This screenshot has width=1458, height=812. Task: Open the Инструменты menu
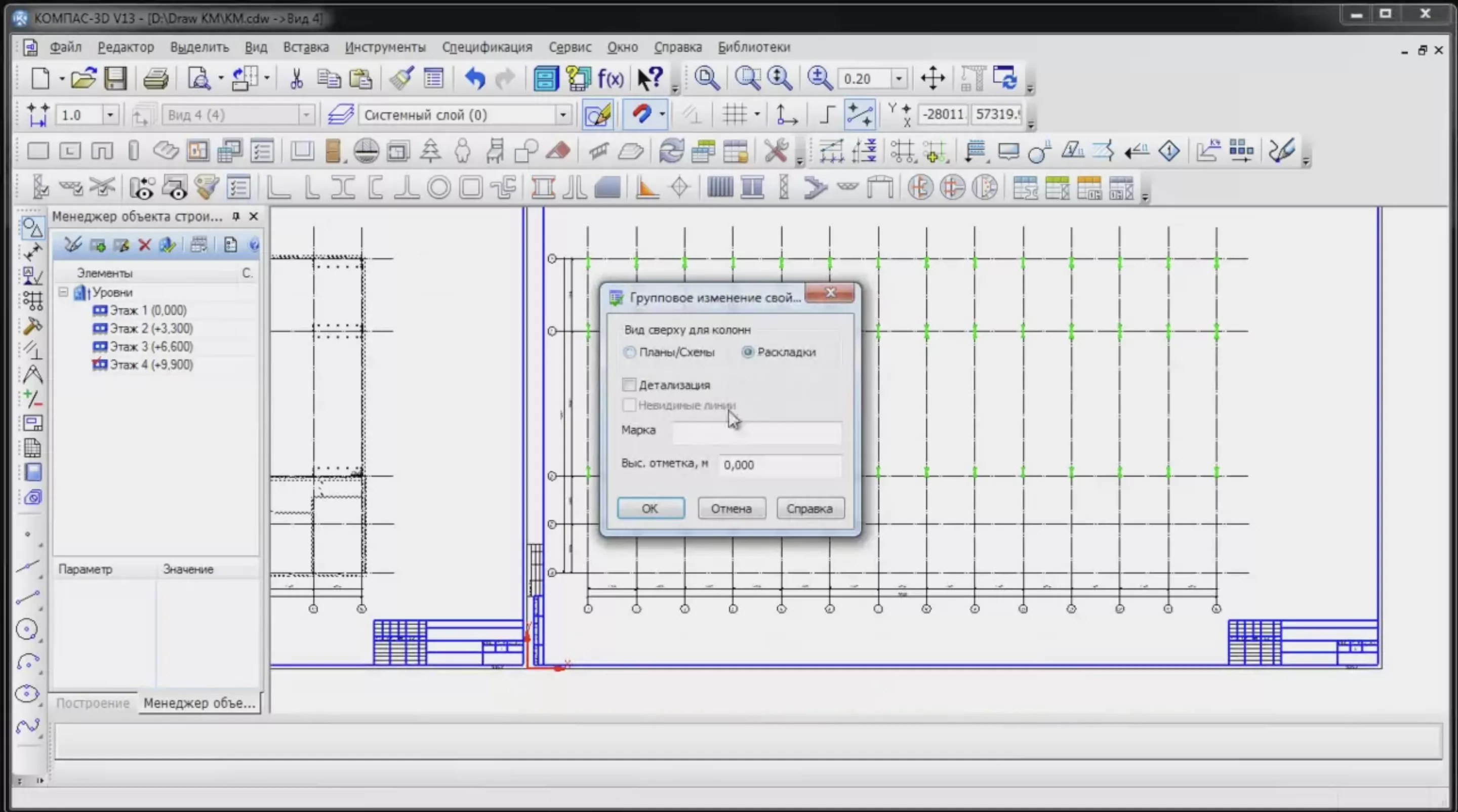coord(385,47)
